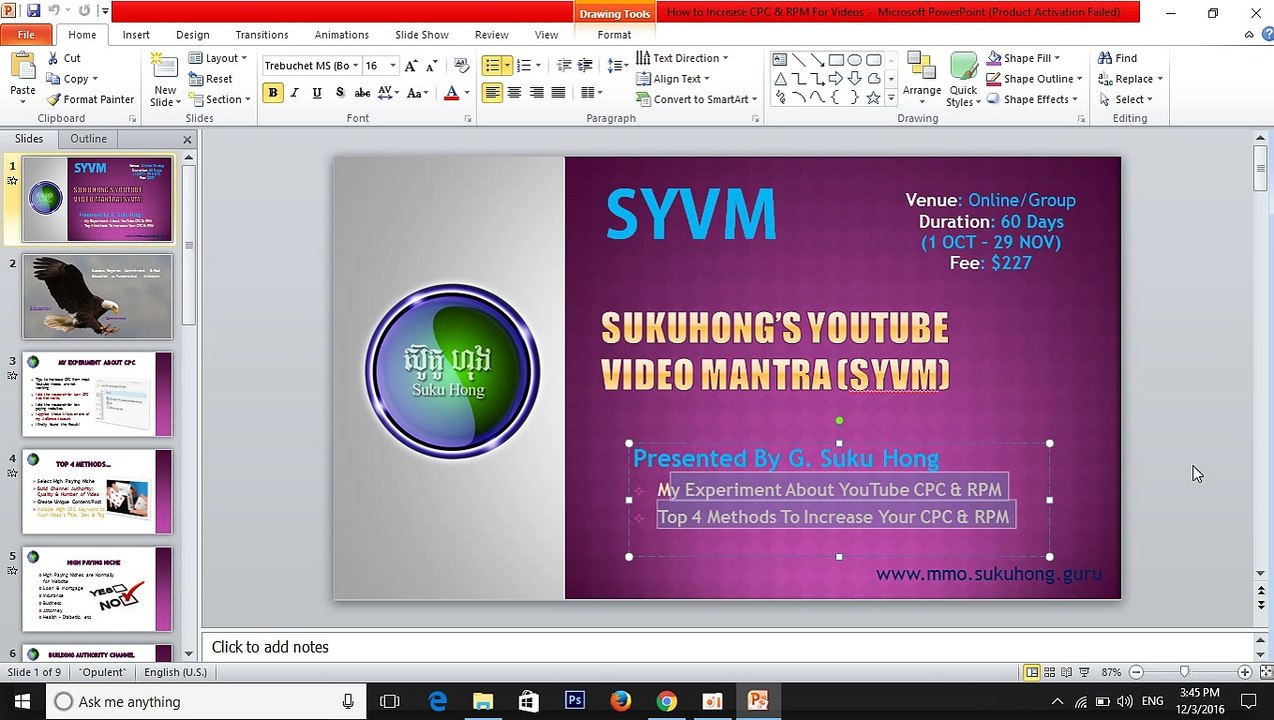1274x720 pixels.
Task: Click the zoom slider handle
Action: click(x=1184, y=672)
